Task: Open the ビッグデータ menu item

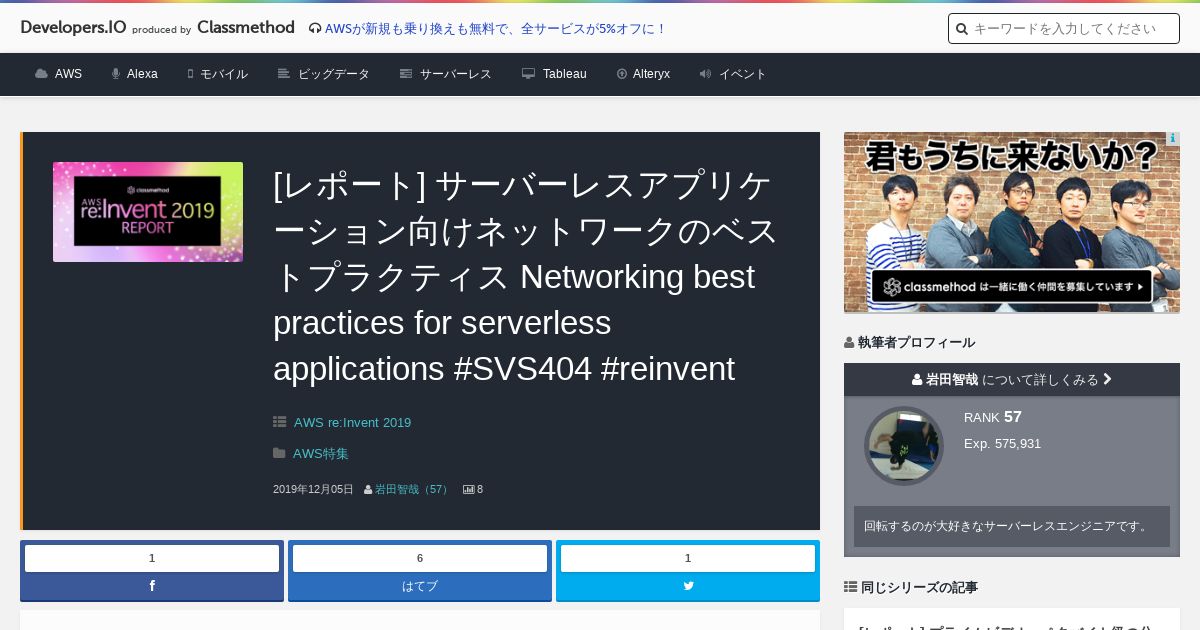Action: point(334,74)
